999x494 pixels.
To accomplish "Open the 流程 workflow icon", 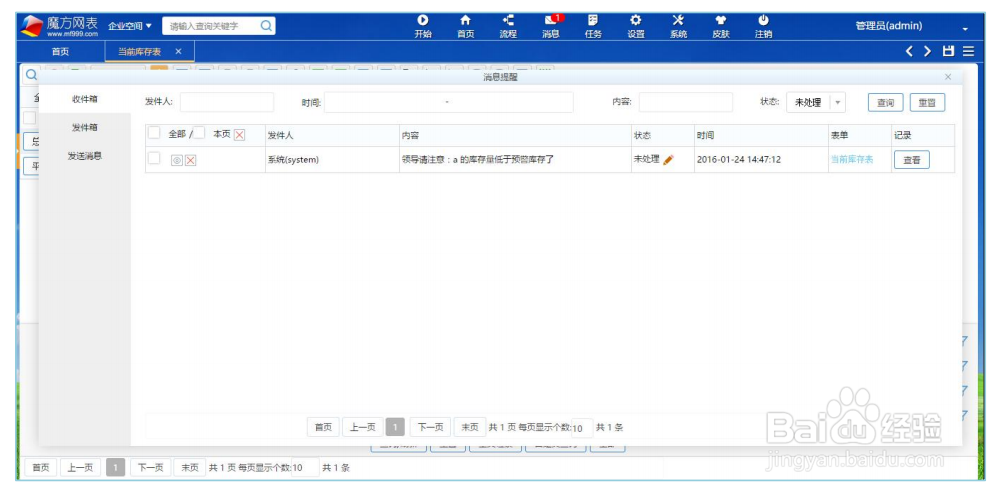I will (x=508, y=20).
